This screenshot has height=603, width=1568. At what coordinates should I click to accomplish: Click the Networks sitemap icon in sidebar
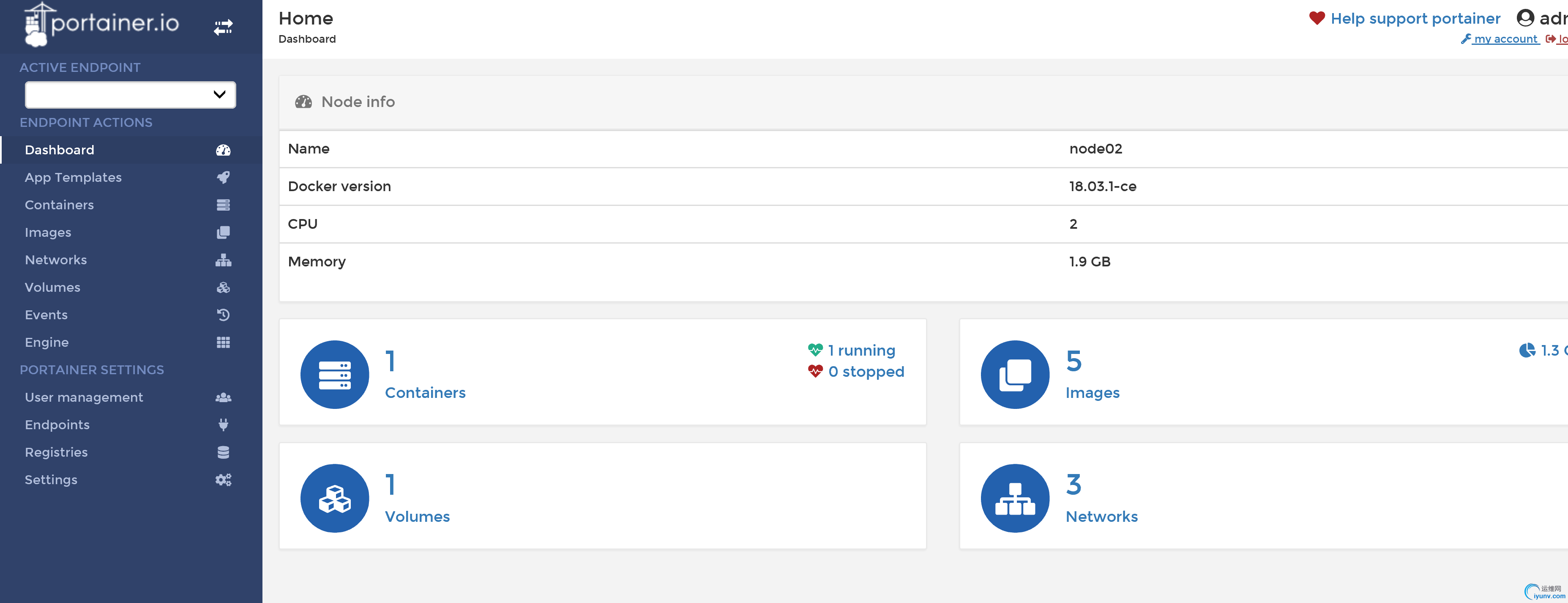223,260
